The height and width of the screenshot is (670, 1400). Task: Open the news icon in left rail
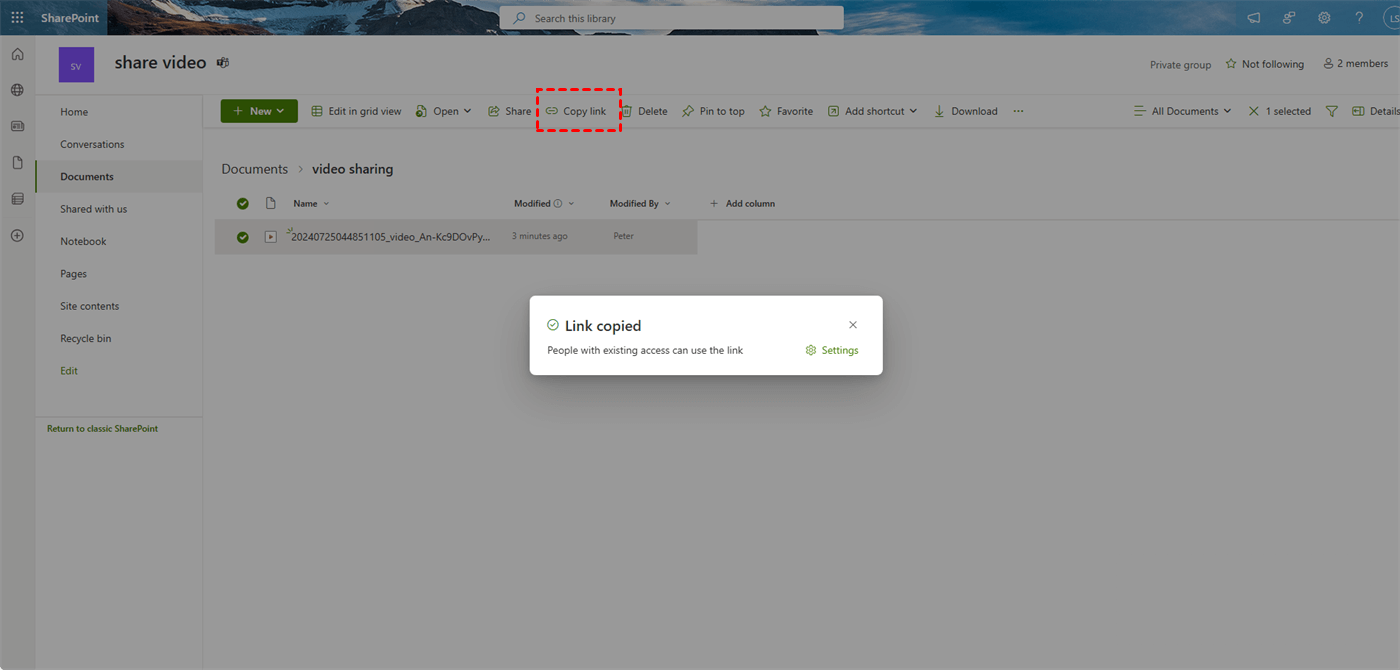coord(17,126)
